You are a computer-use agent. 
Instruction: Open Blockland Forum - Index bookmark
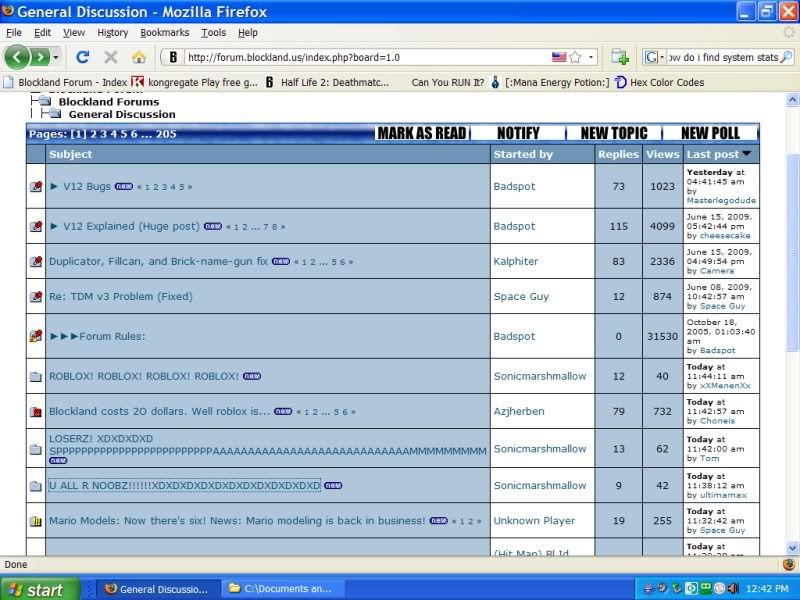65,82
